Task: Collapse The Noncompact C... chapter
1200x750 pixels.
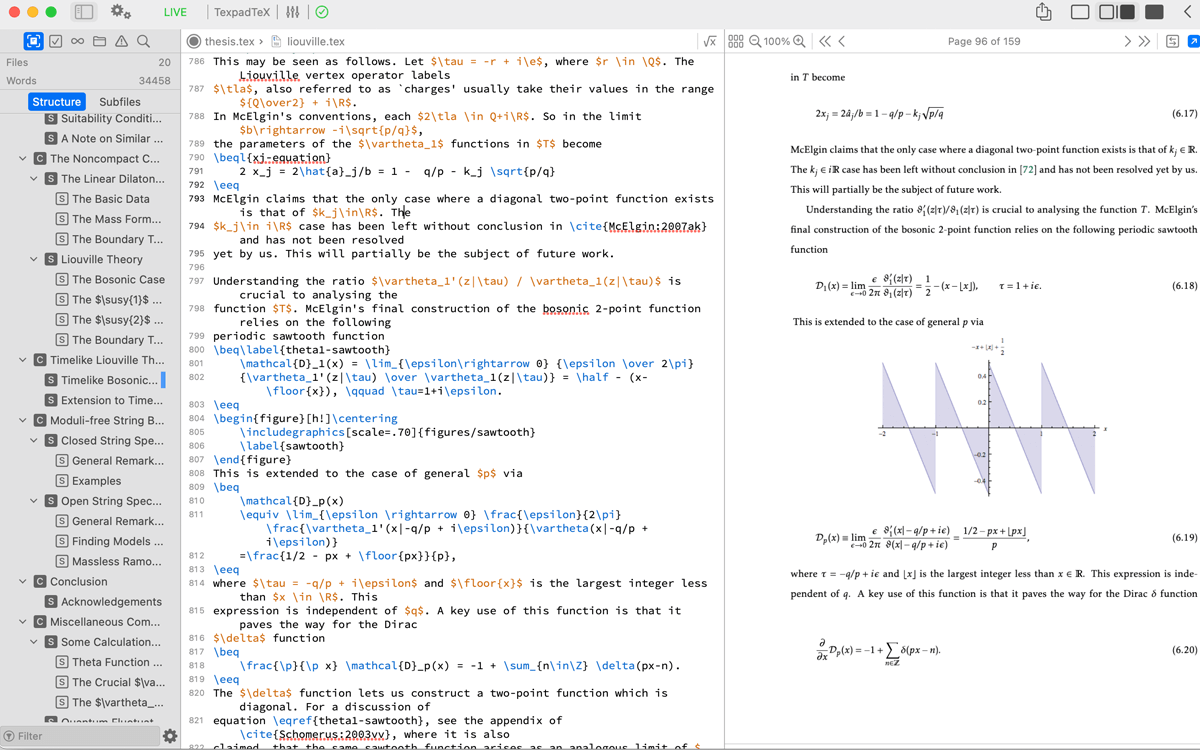Action: tap(22, 158)
